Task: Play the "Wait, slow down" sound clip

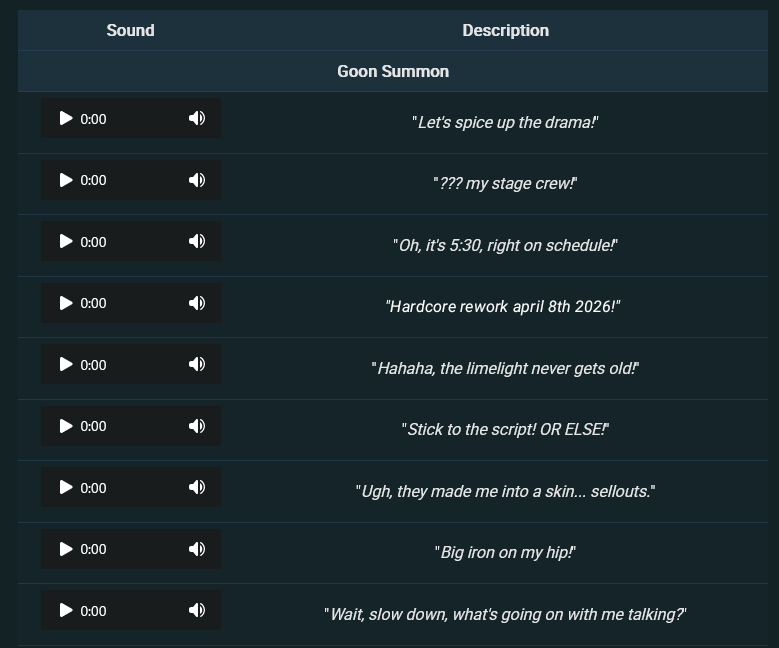Action: [x=66, y=610]
